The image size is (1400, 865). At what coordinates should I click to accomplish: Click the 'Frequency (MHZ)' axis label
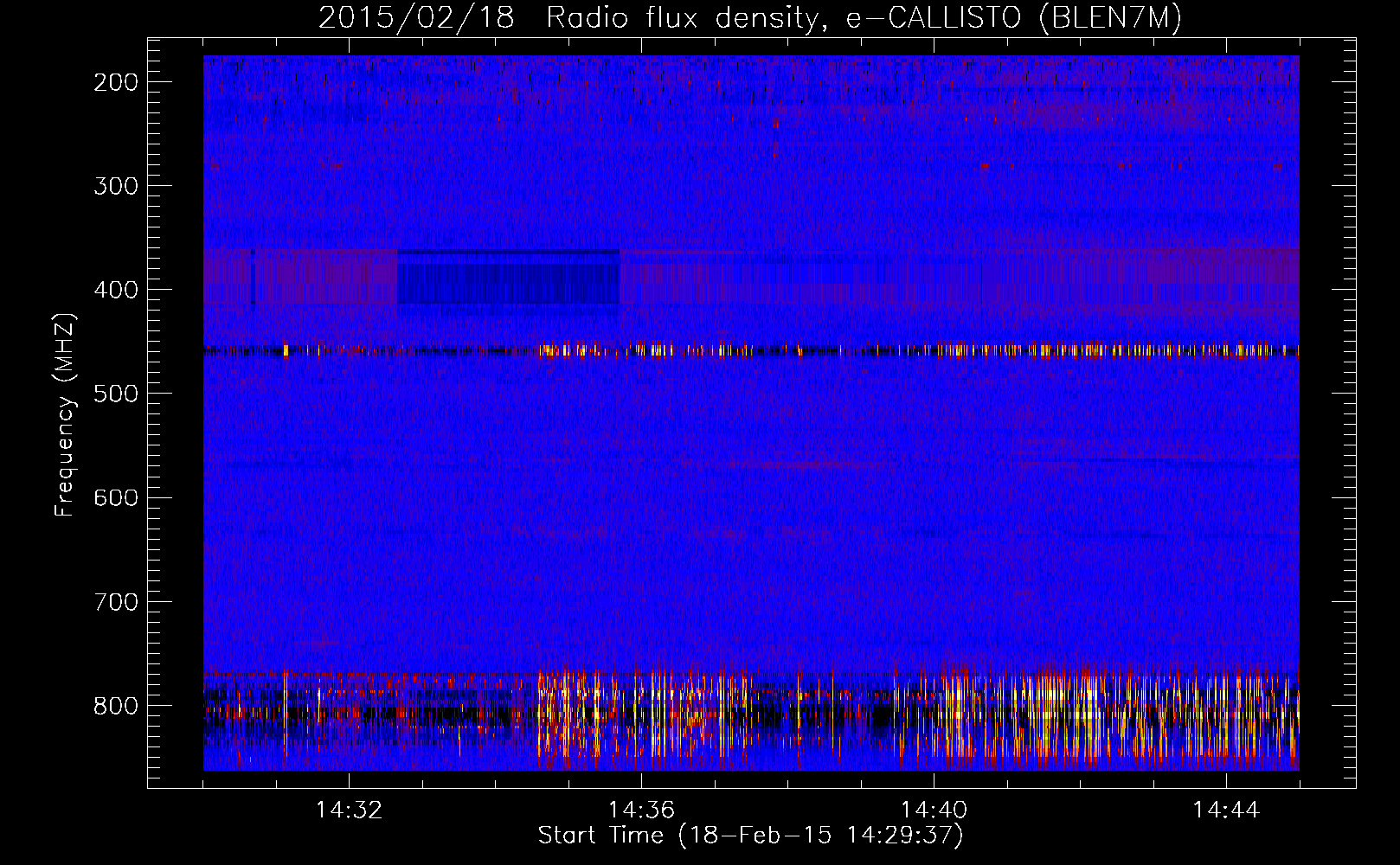(65, 415)
